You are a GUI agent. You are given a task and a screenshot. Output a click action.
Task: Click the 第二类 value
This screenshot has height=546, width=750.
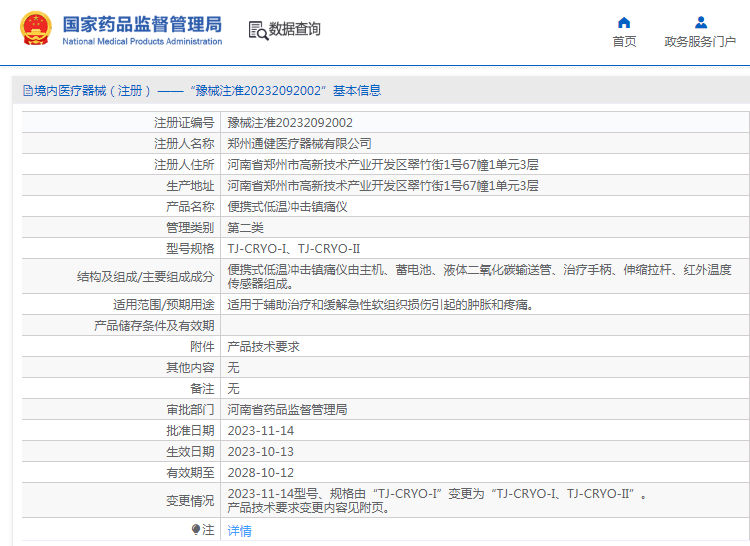[x=245, y=228]
